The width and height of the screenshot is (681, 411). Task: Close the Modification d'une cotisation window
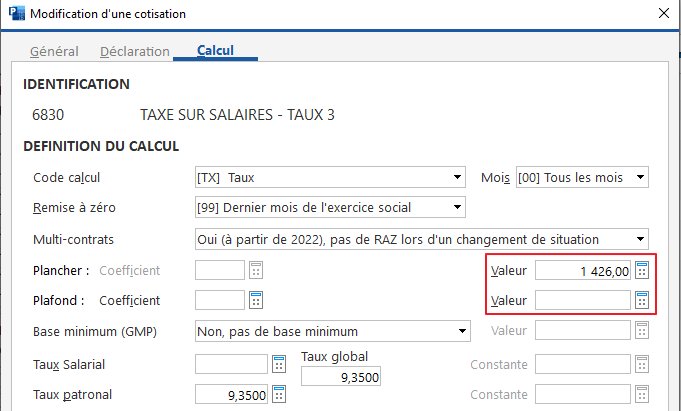(x=659, y=14)
